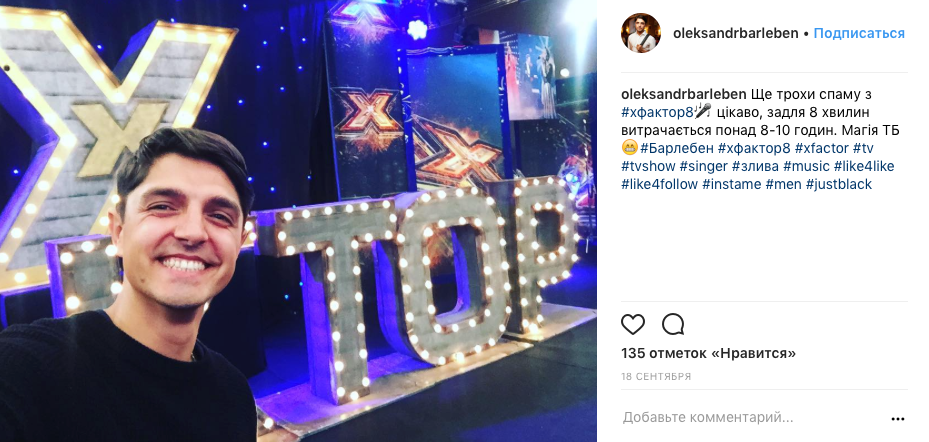Click the comment speech bubble icon
Image resolution: width=929 pixels, height=442 pixels.
[x=673, y=324]
